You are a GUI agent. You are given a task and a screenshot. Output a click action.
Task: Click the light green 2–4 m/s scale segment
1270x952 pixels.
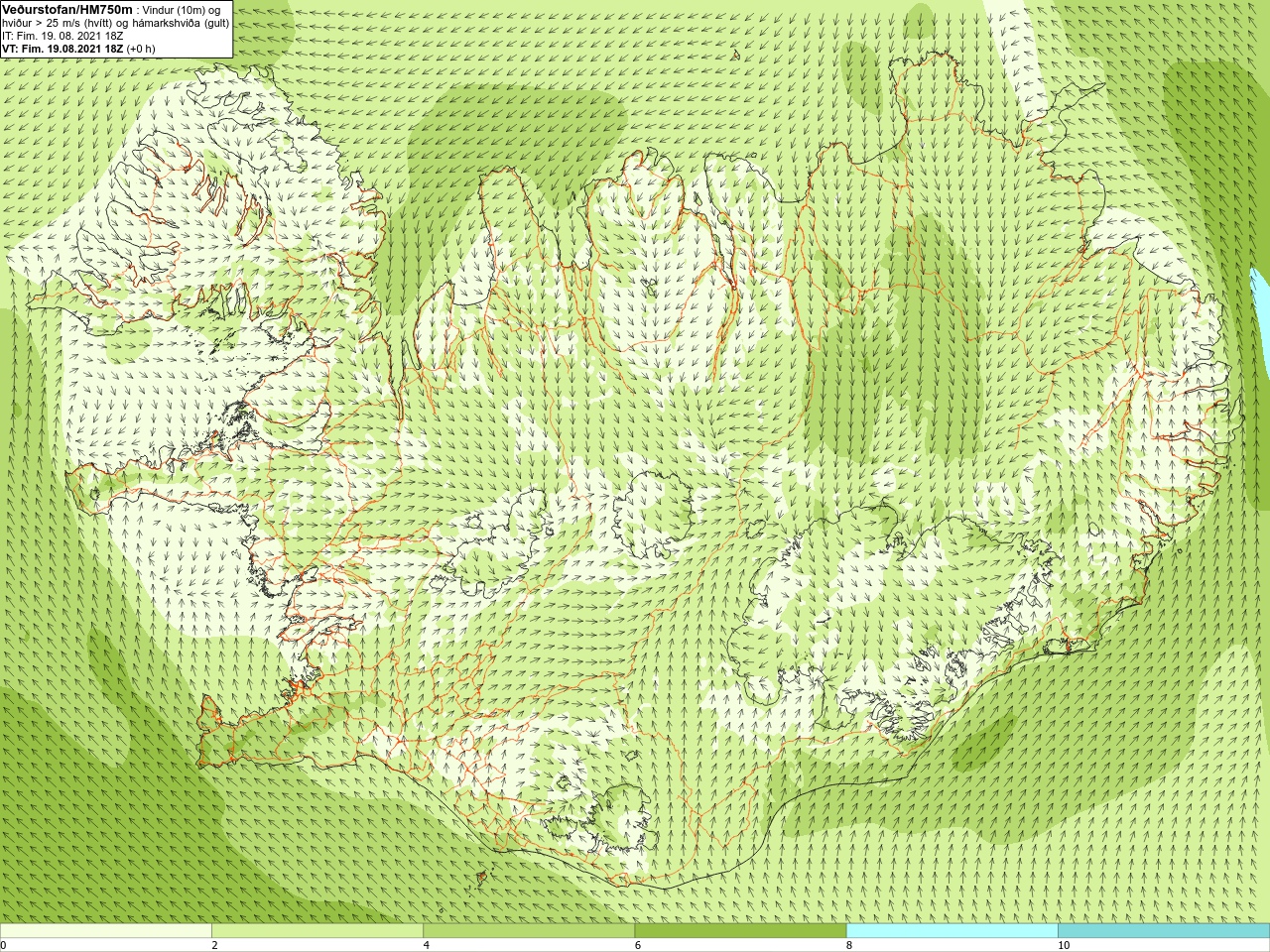click(317, 931)
